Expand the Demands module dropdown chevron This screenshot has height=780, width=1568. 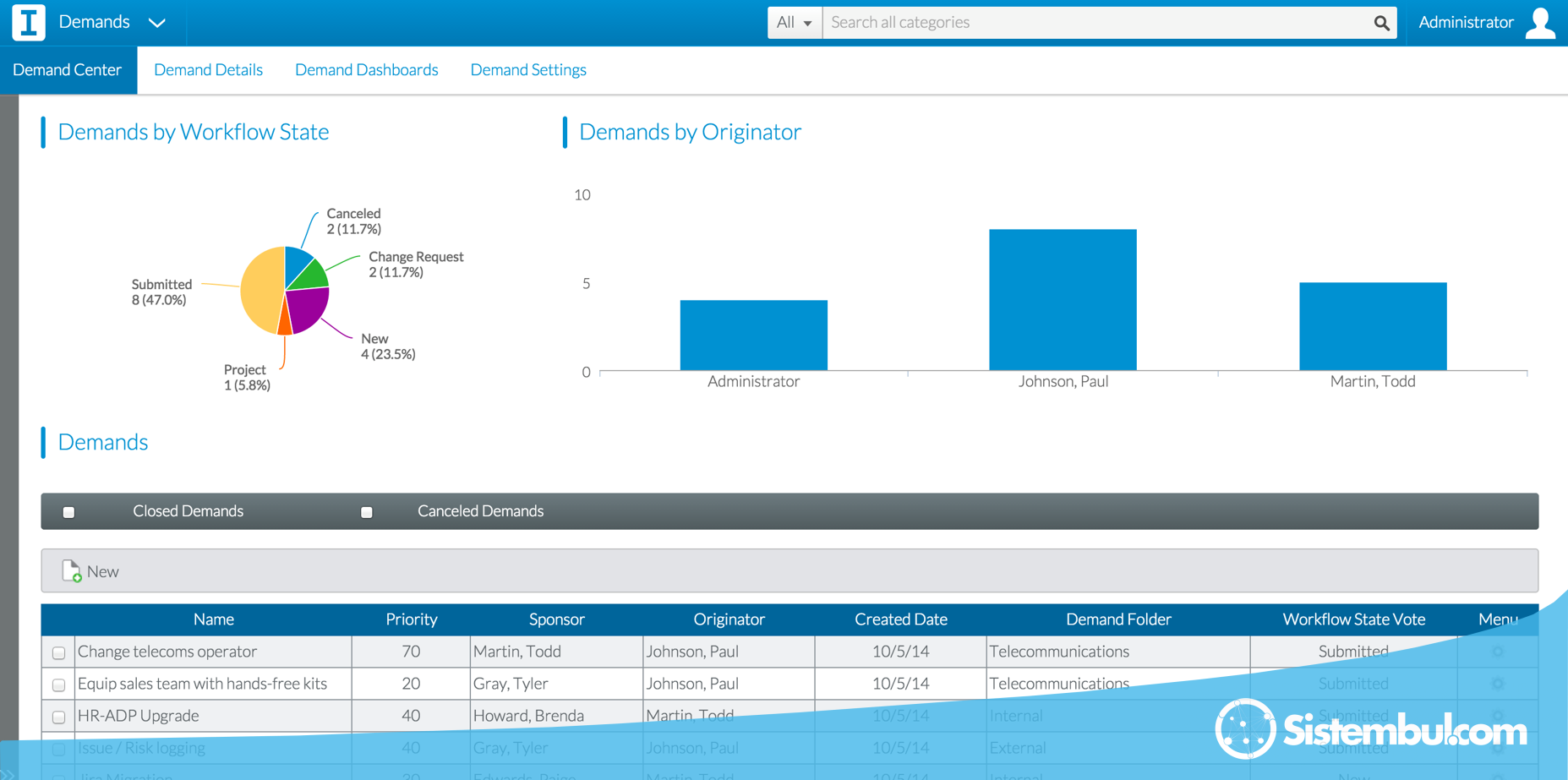[x=157, y=23]
